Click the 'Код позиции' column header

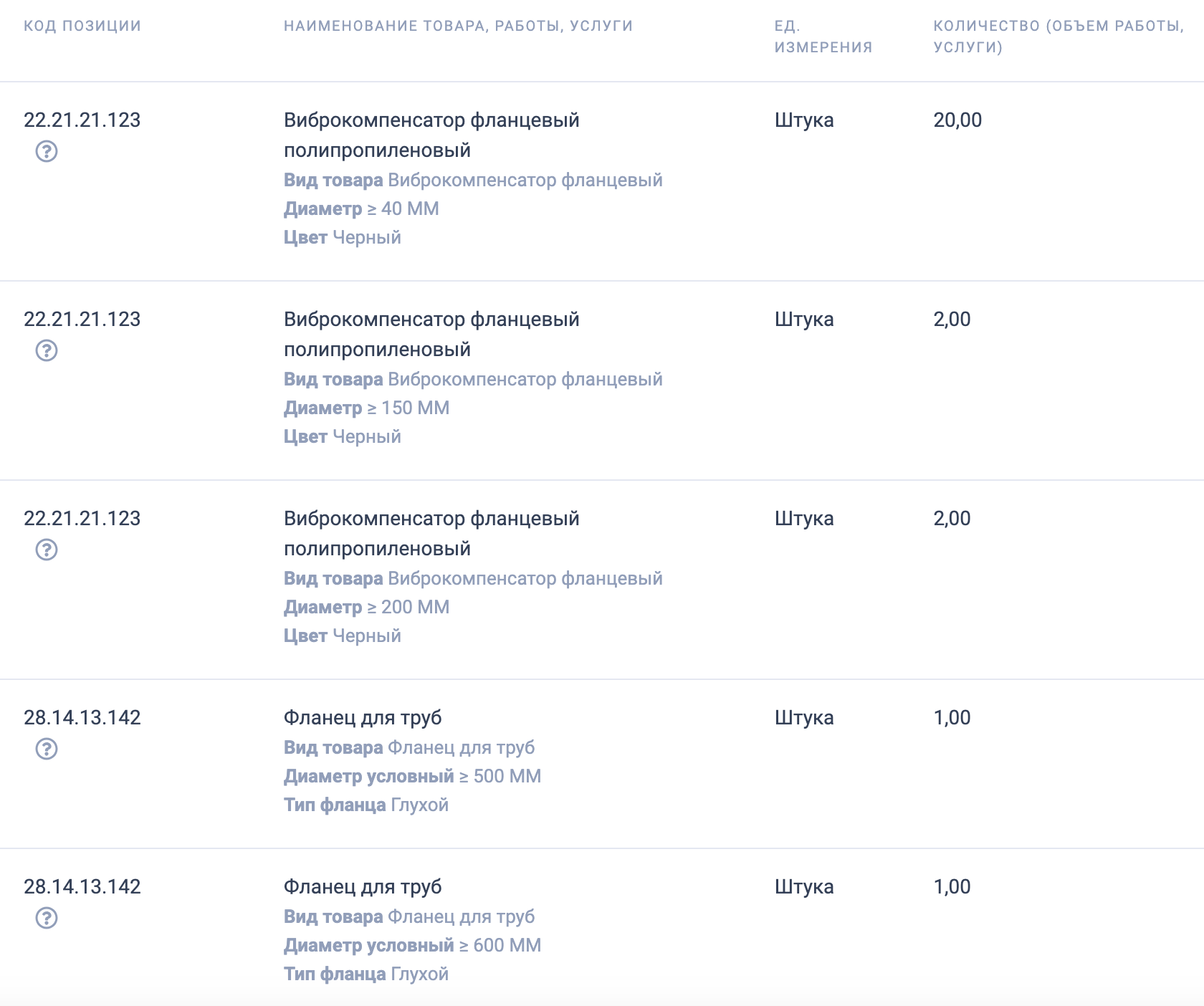click(82, 26)
